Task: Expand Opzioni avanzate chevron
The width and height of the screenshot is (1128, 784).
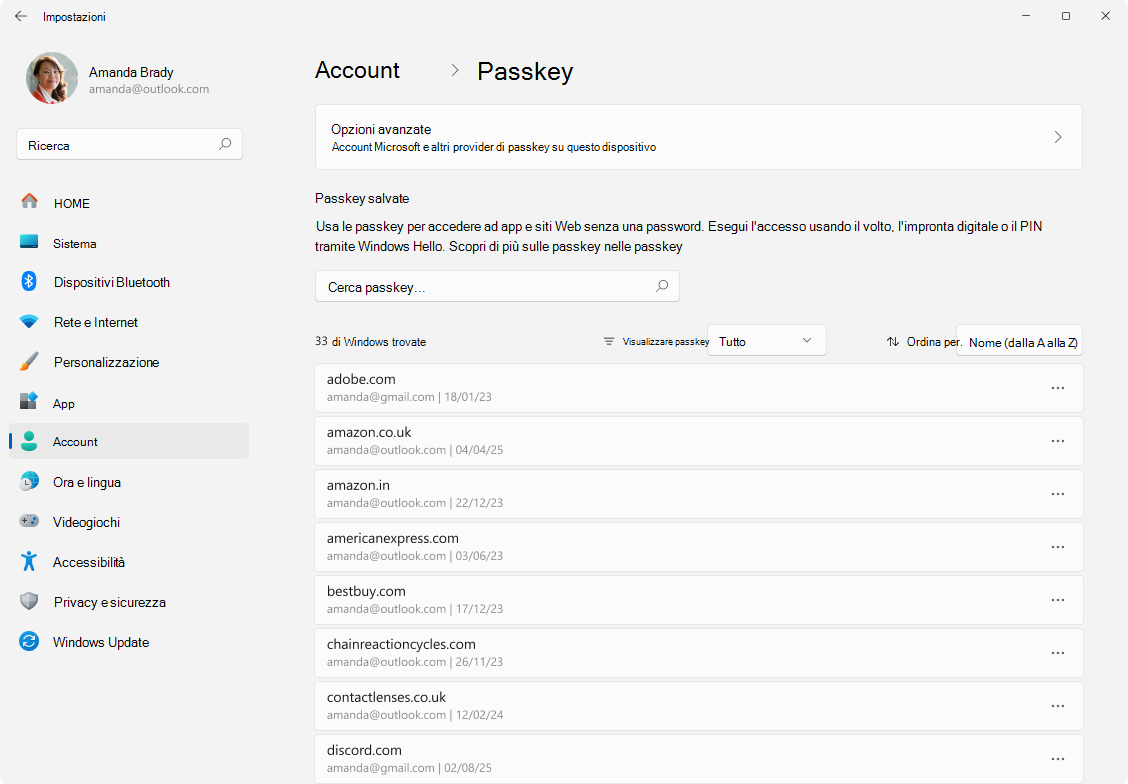Action: [x=1058, y=137]
